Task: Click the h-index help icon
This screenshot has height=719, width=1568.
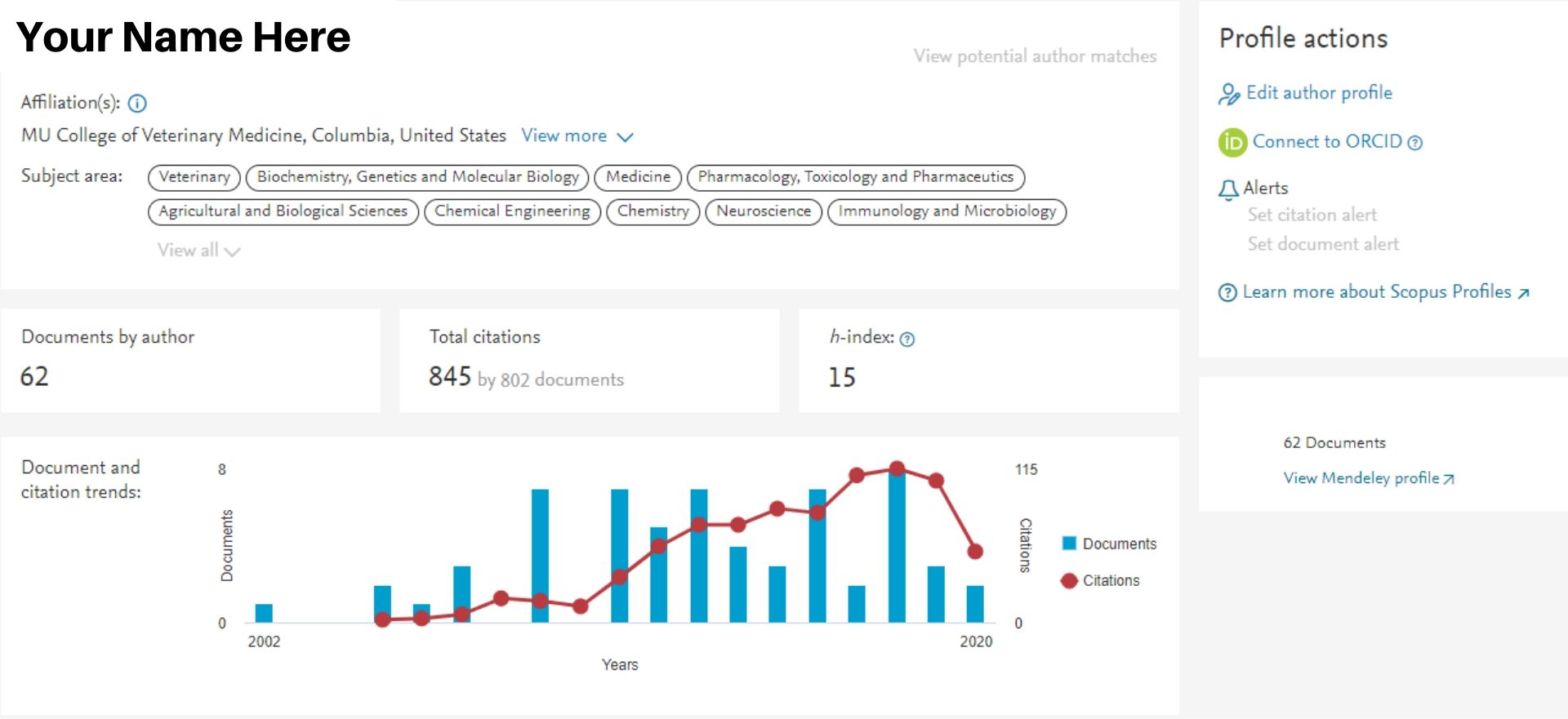Action: click(906, 340)
